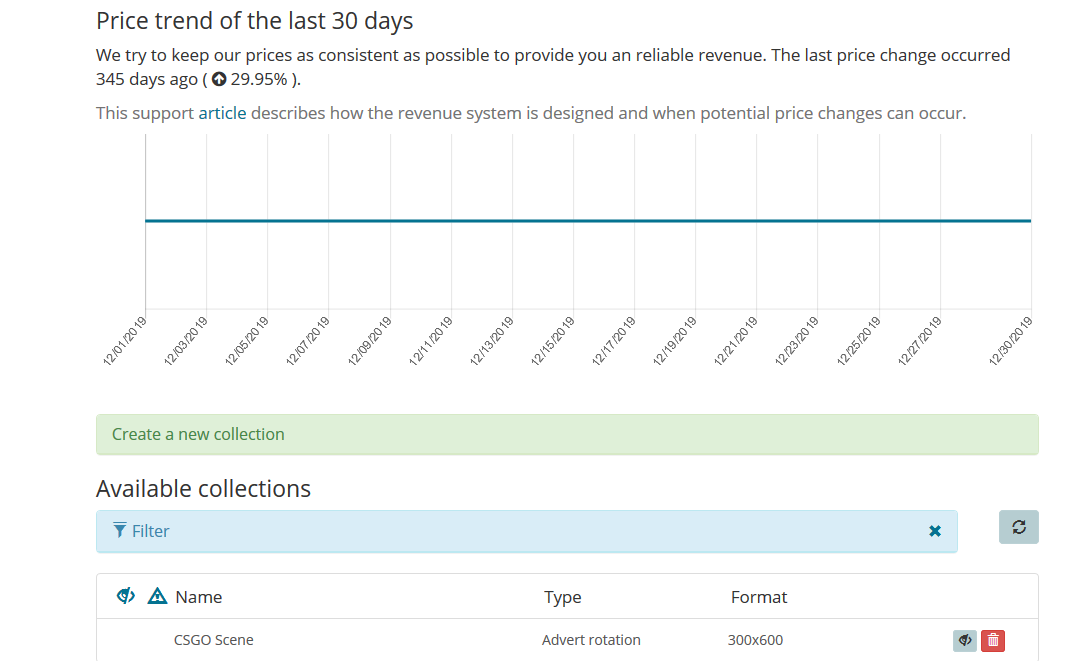The image size is (1084, 661).
Task: Click the warning triangle header icon
Action: 157,596
